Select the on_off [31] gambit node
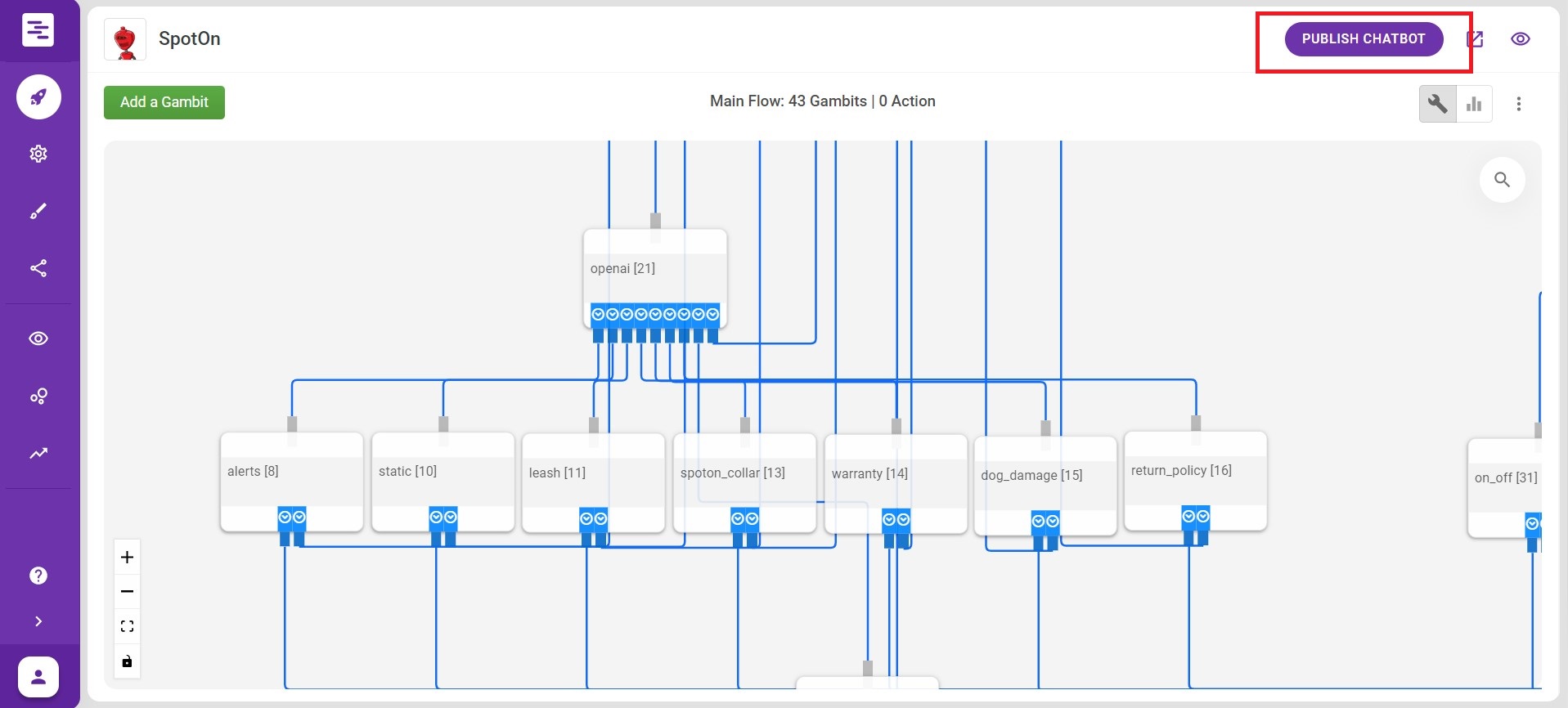 click(x=1505, y=488)
